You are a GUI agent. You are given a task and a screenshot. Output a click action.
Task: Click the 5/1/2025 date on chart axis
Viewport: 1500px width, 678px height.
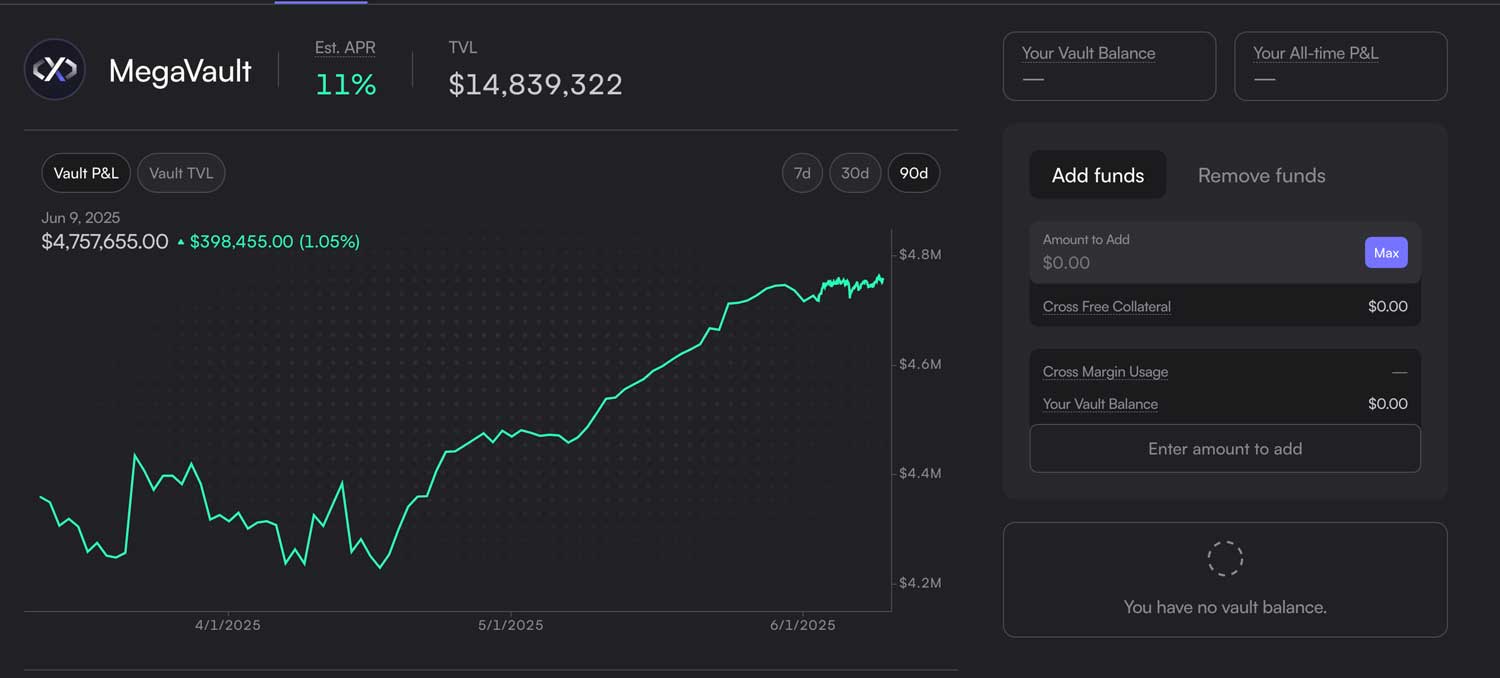[510, 625]
